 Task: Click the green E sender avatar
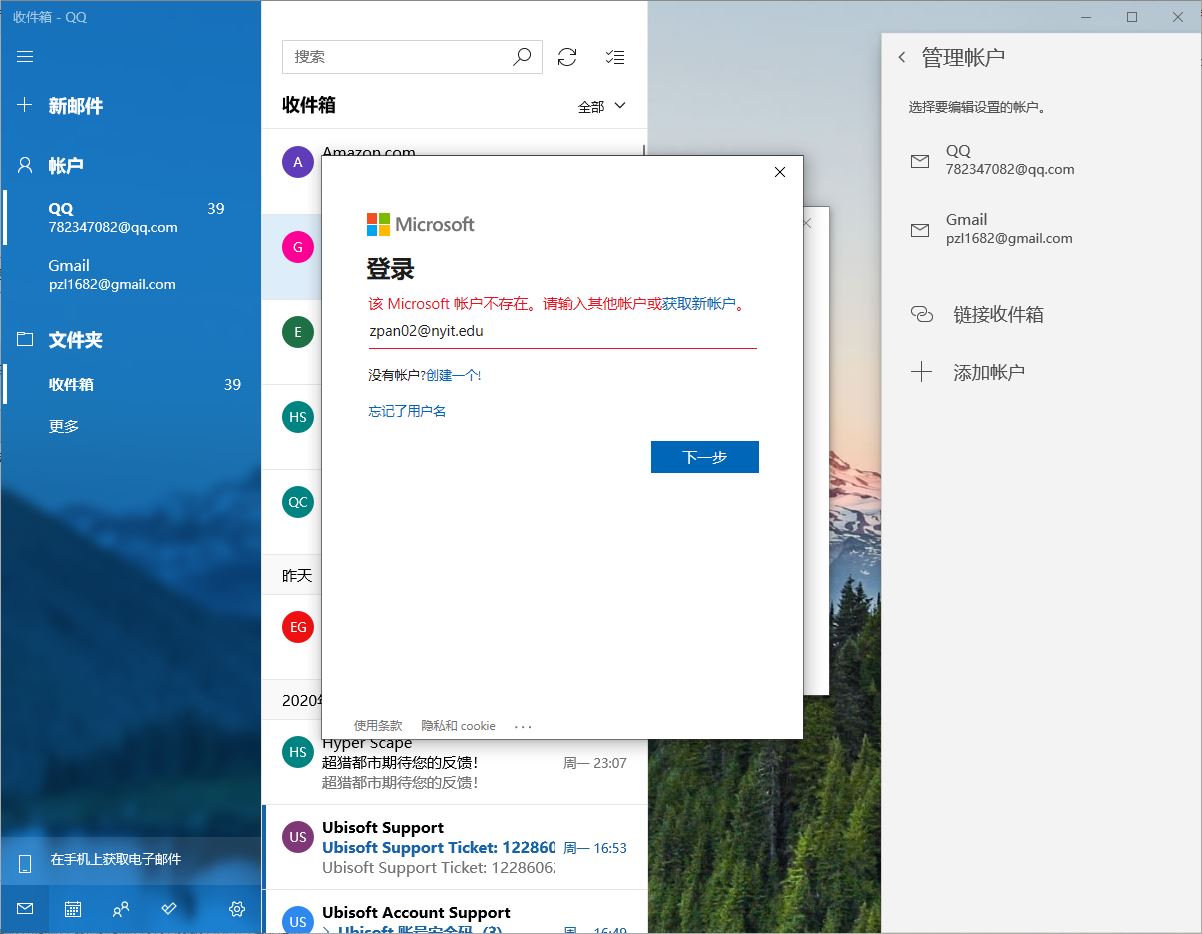pyautogui.click(x=298, y=332)
